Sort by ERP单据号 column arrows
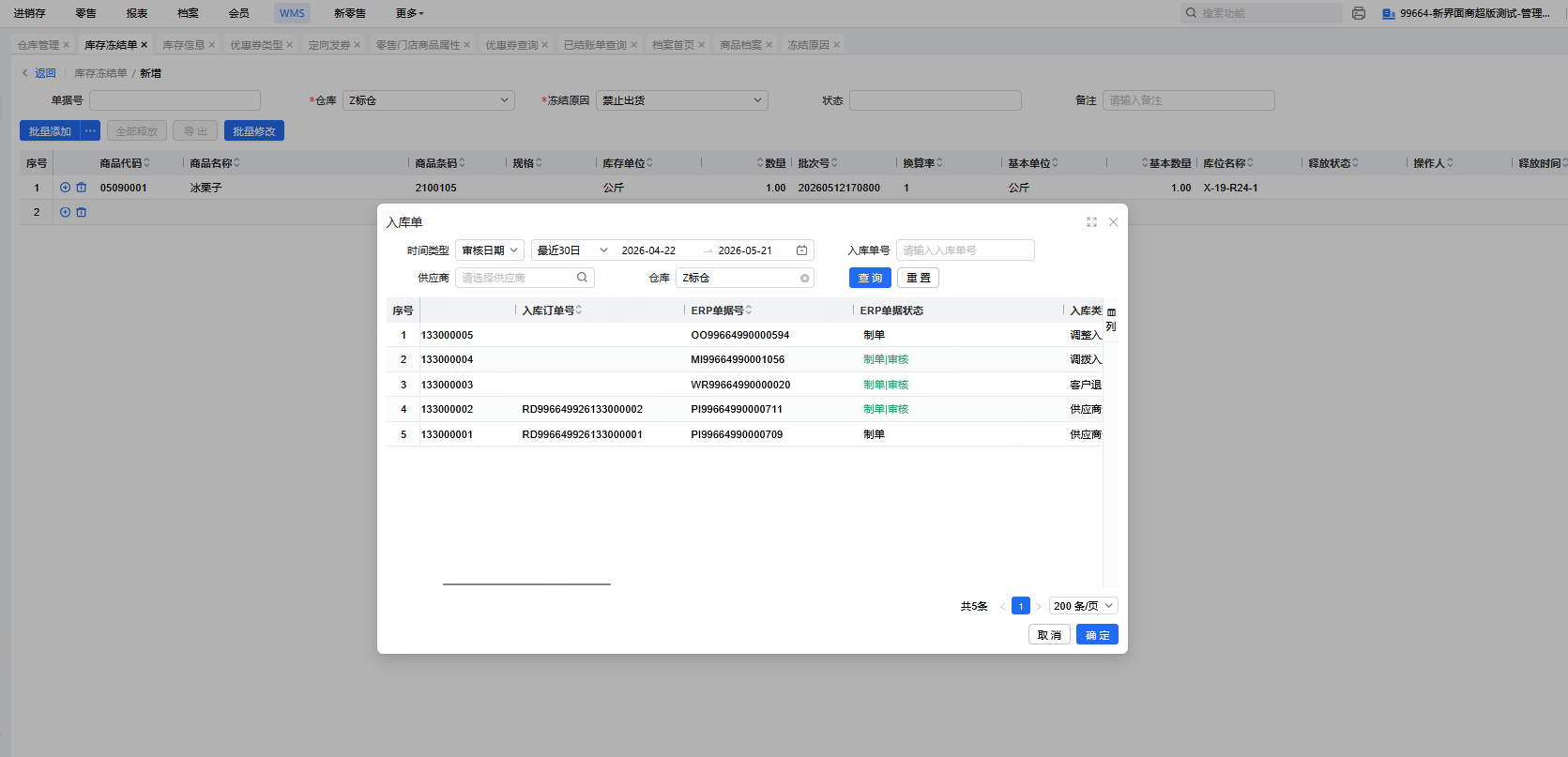 pyautogui.click(x=749, y=310)
